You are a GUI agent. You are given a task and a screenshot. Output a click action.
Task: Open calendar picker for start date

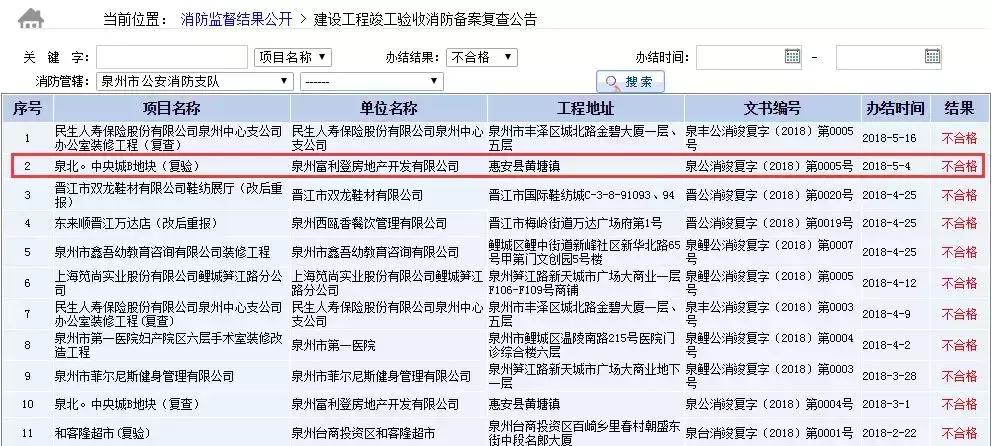tap(792, 56)
